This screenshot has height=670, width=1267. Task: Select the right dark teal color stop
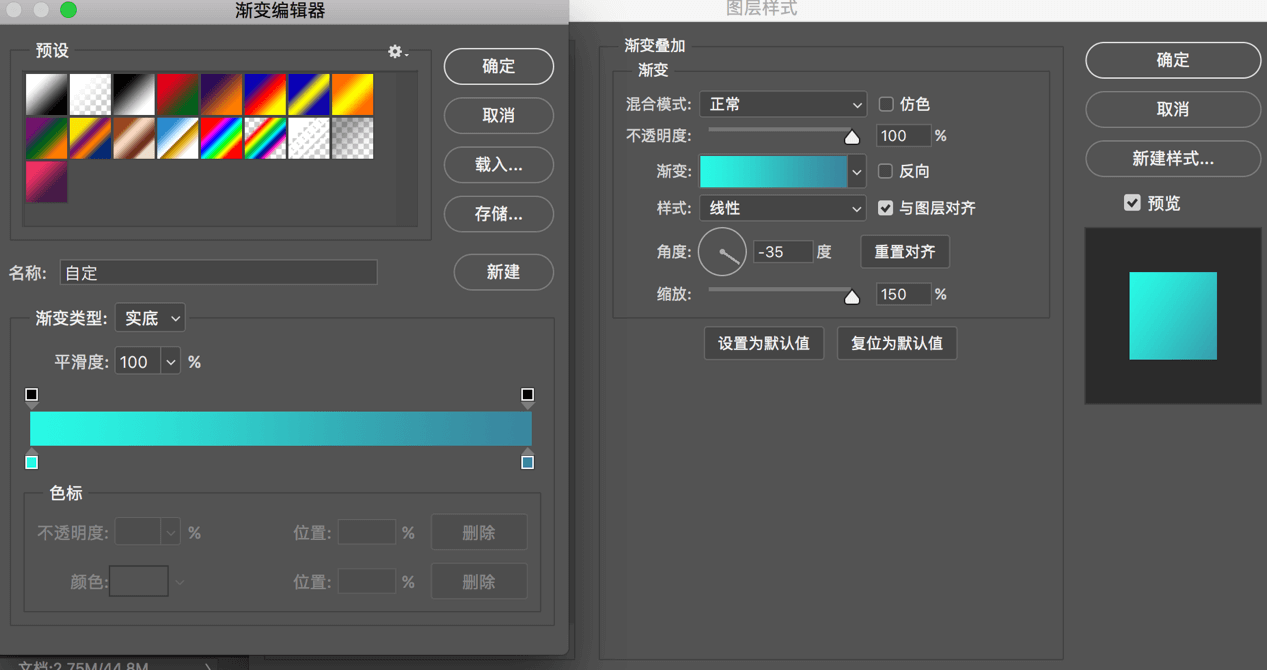pos(527,461)
